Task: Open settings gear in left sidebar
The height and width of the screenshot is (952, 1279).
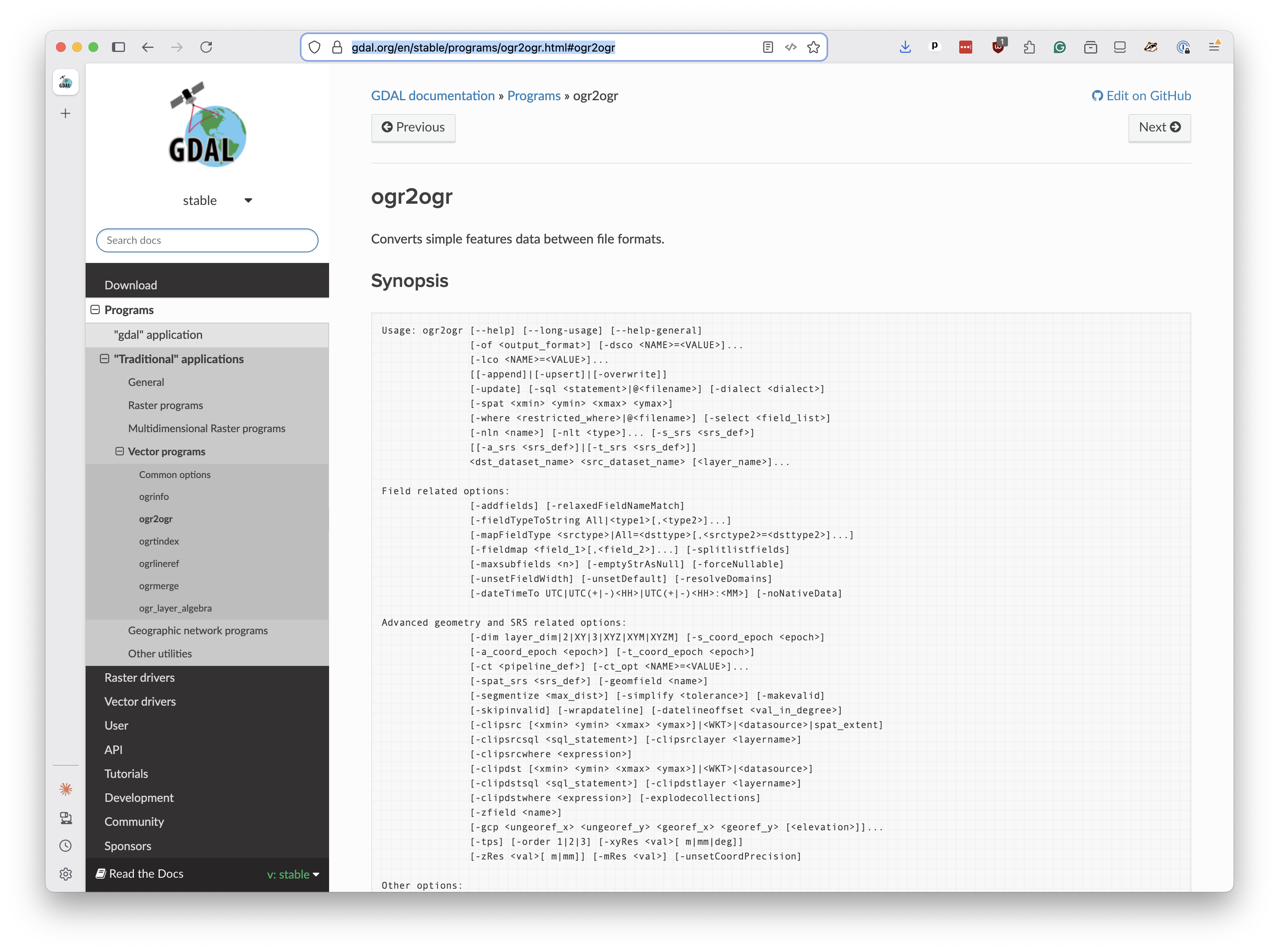Action: [x=66, y=874]
